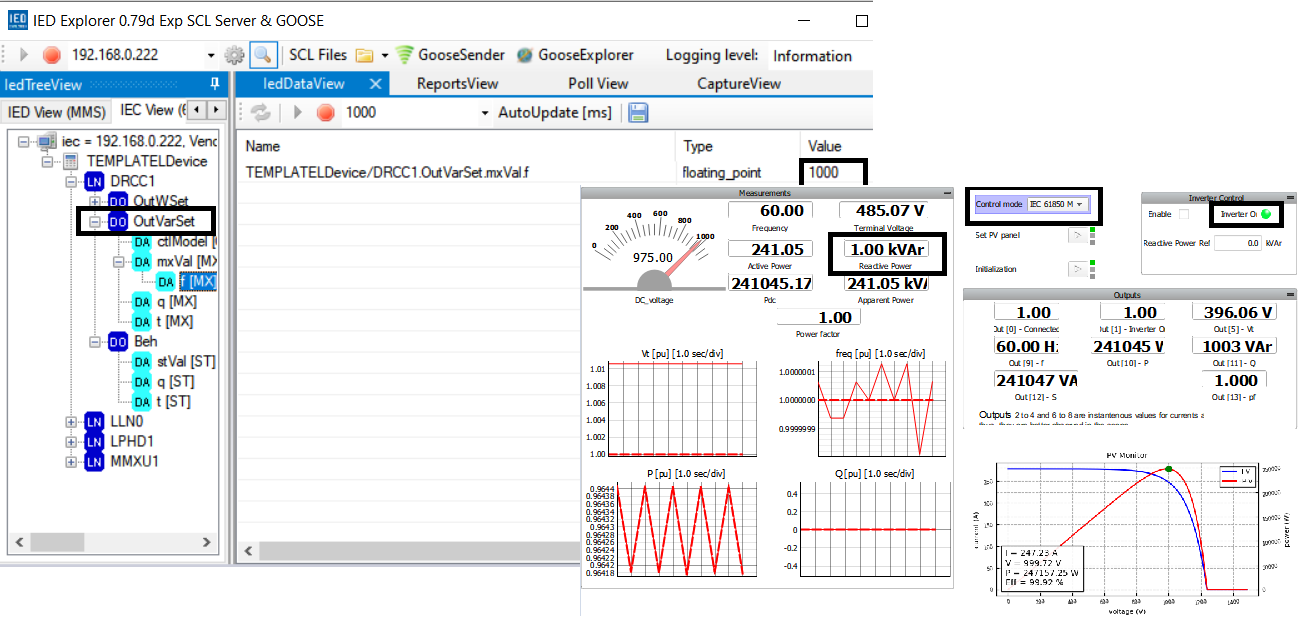Image resolution: width=1305 pixels, height=630 pixels.
Task: Save data with the floppy disk icon
Action: click(x=638, y=113)
